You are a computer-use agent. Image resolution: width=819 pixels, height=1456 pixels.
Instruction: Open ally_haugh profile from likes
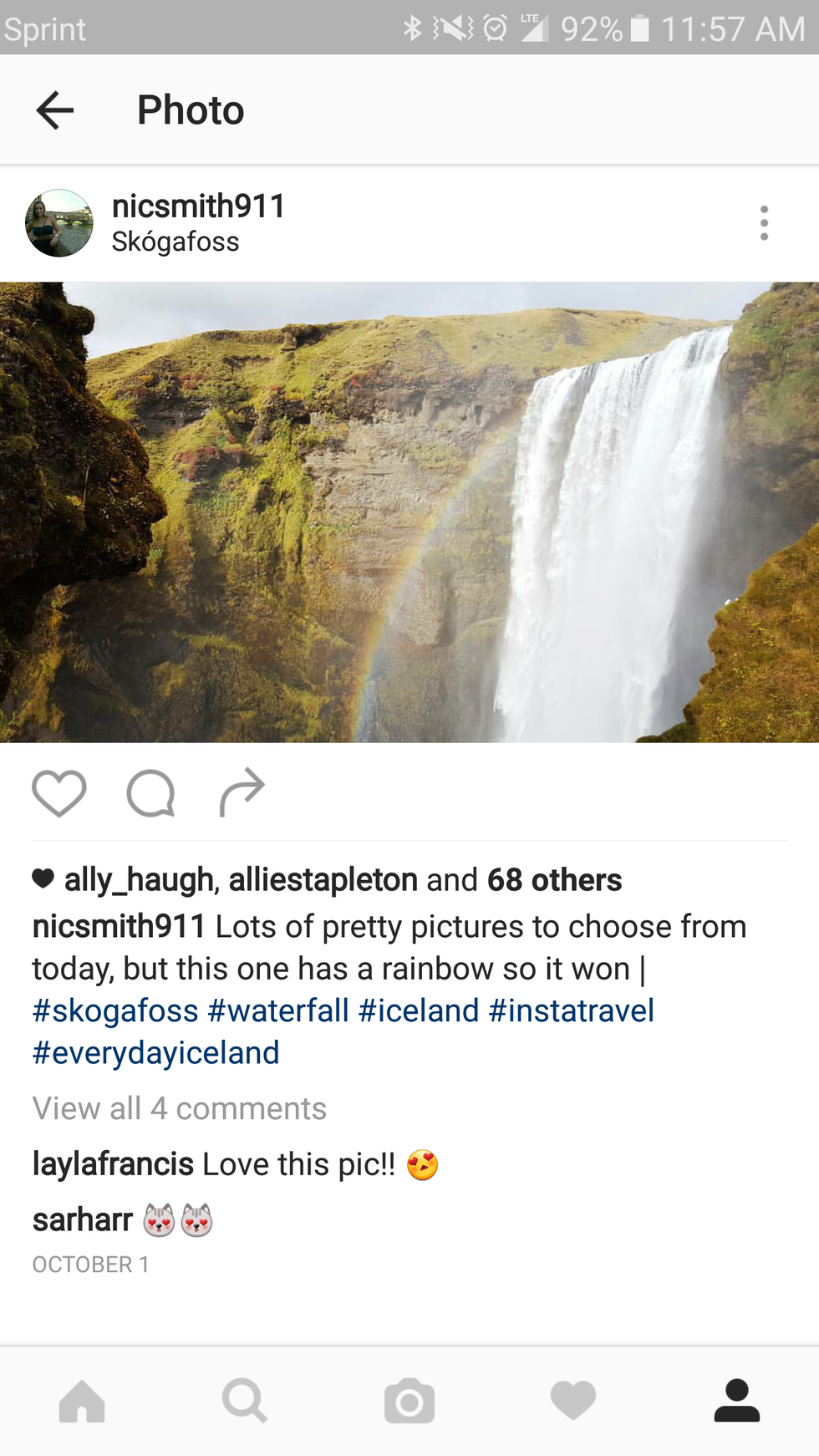tap(140, 880)
